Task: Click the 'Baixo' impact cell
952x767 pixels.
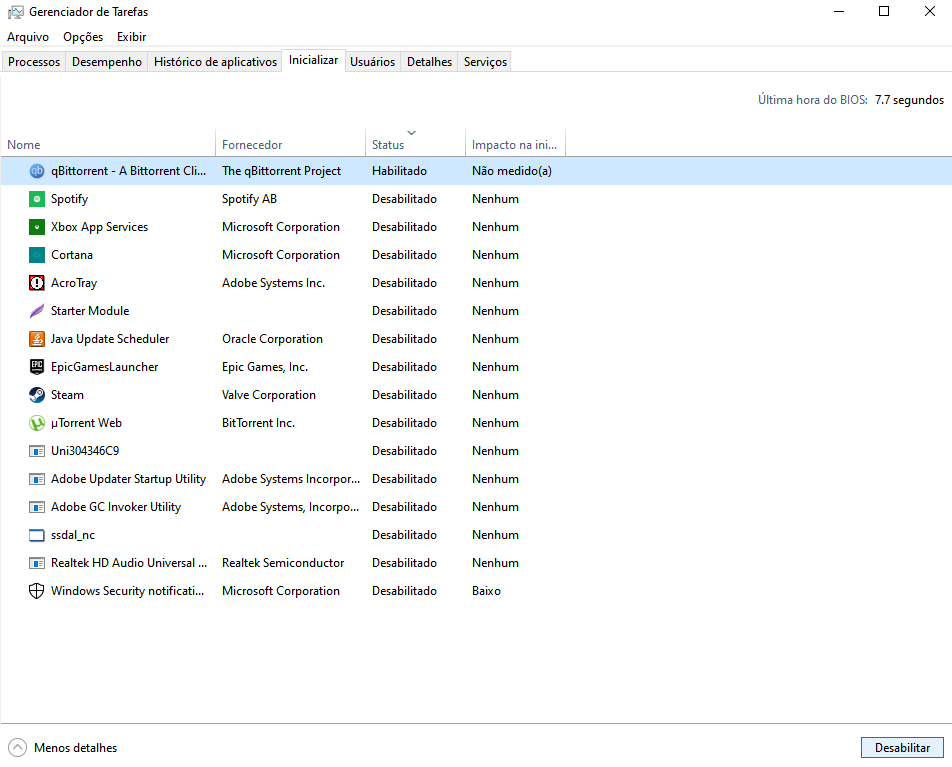Action: (486, 591)
